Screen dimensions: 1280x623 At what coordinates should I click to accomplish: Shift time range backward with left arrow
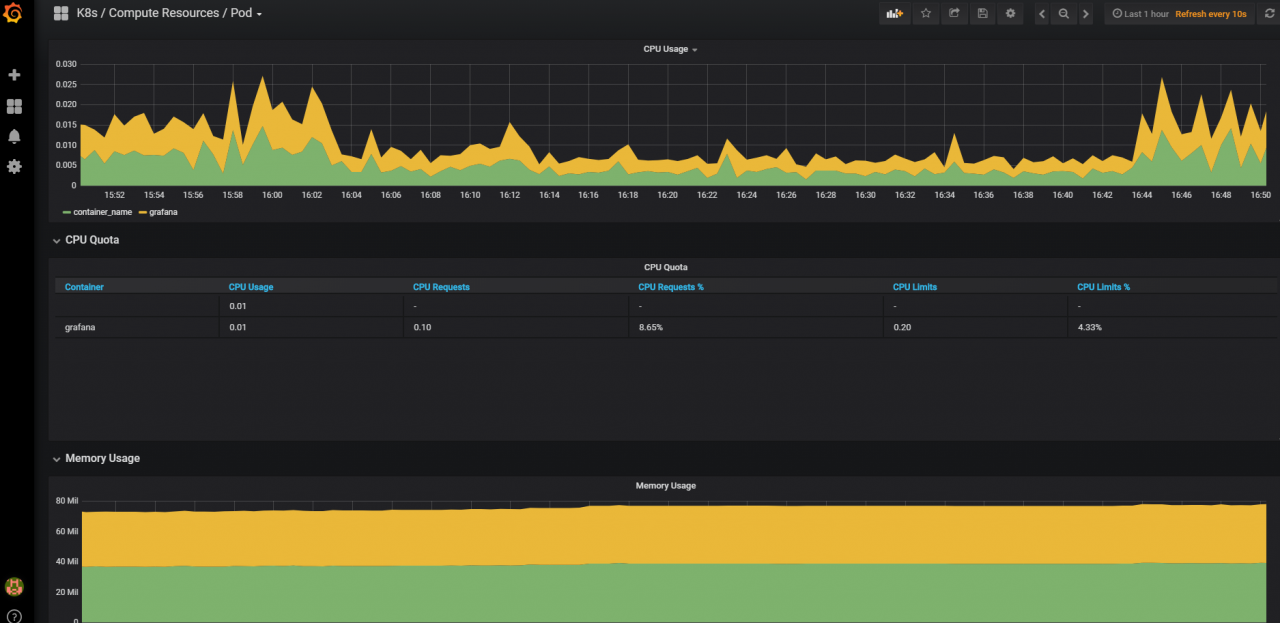click(1042, 14)
